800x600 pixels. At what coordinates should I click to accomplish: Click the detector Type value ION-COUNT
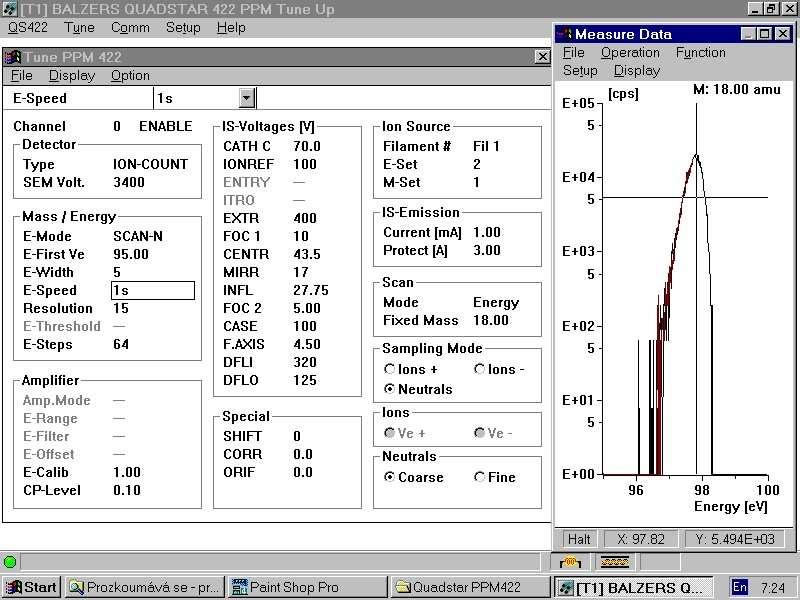[151, 164]
